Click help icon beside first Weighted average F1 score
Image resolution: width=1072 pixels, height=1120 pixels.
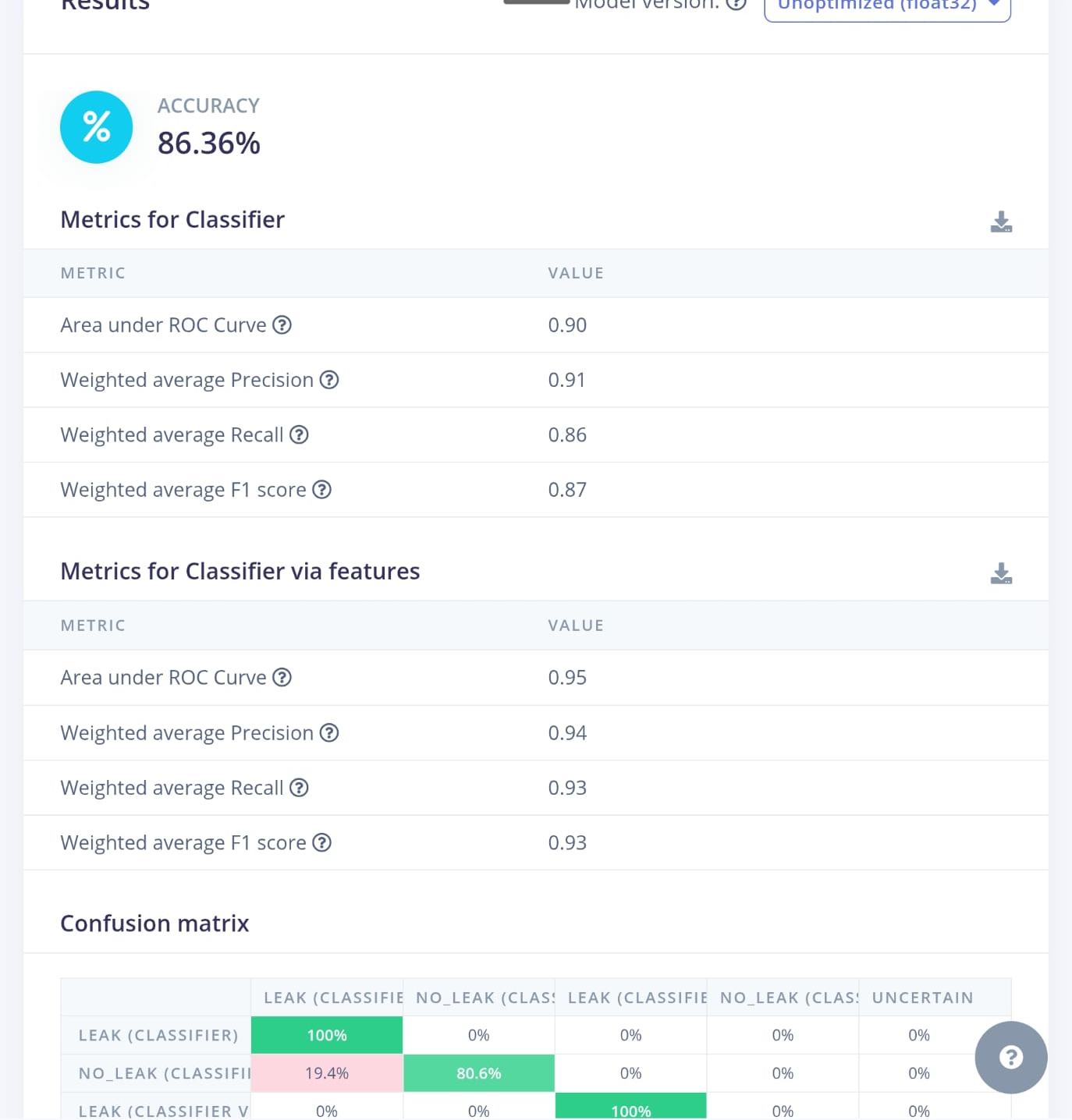click(x=321, y=490)
